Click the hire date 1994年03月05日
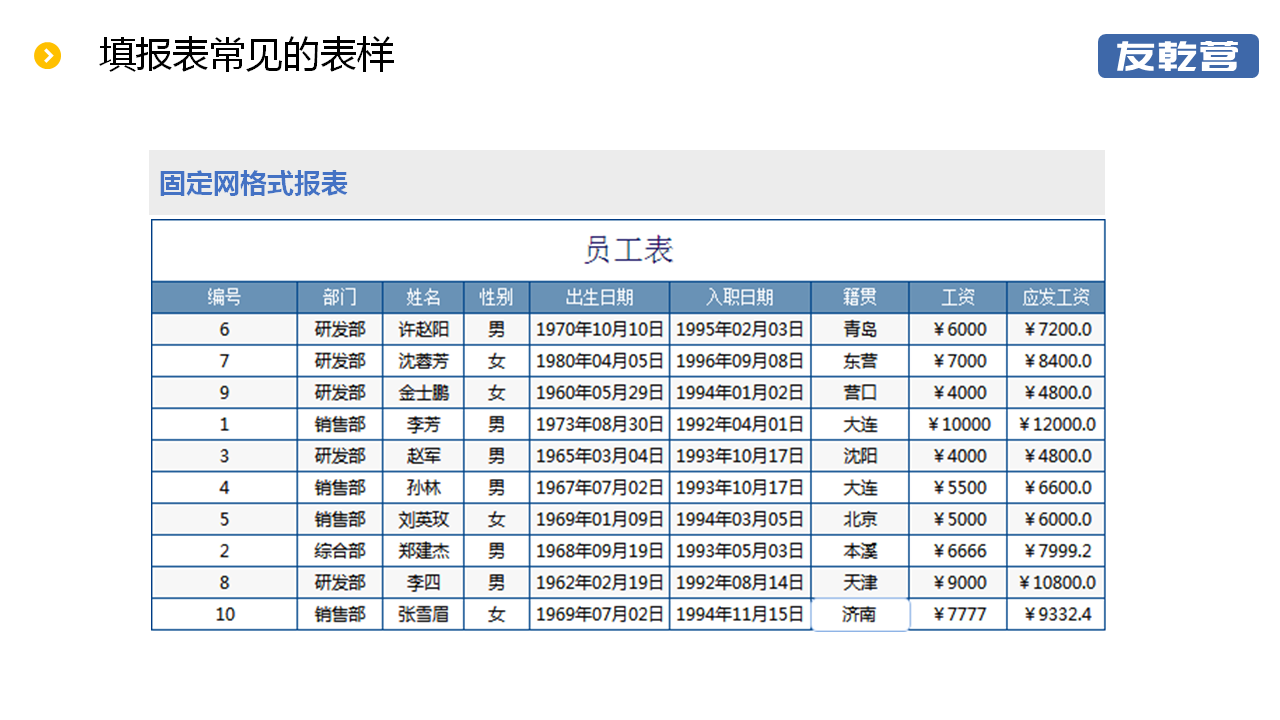The image size is (1280, 720). pos(740,519)
